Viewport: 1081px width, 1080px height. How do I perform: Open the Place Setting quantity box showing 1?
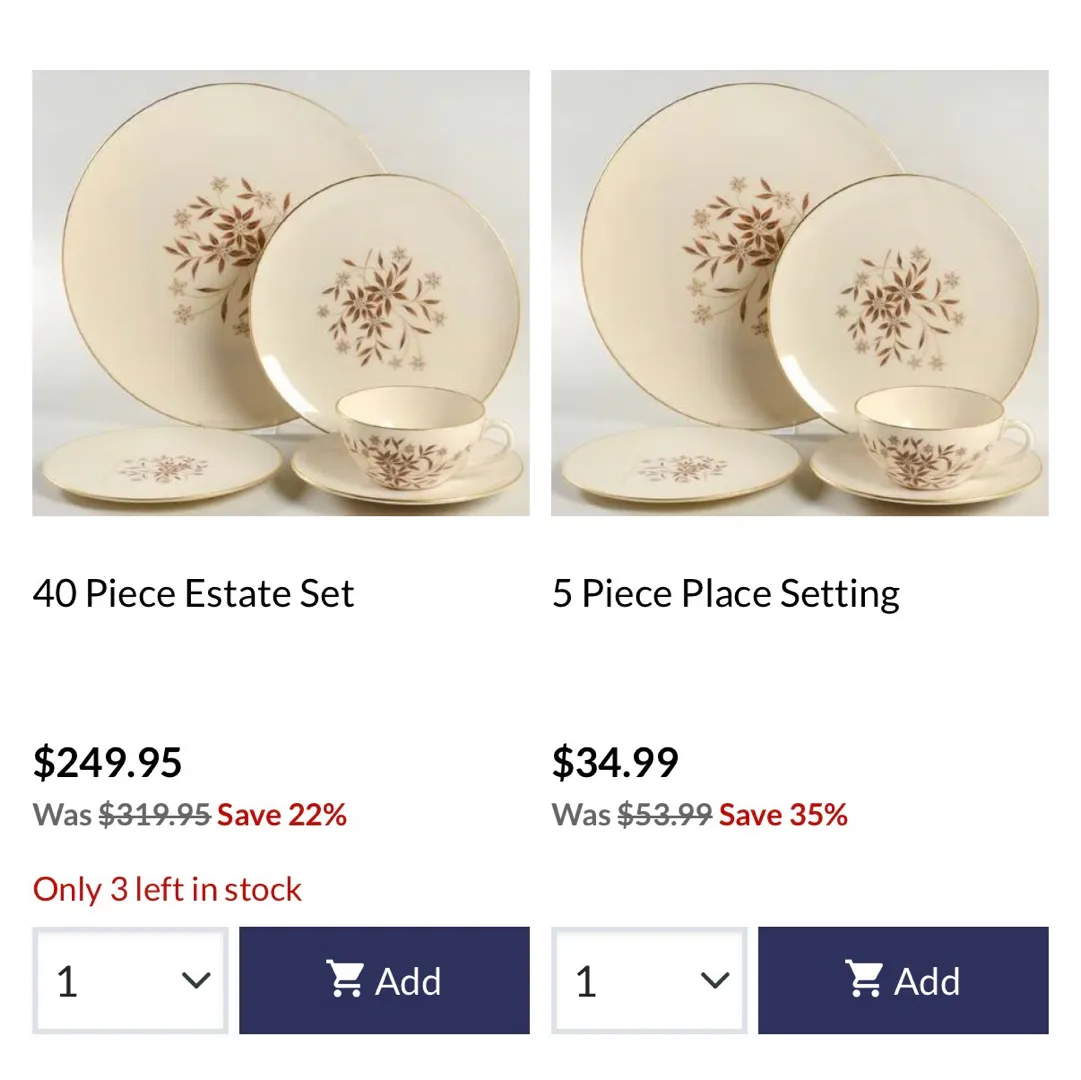pos(630,981)
